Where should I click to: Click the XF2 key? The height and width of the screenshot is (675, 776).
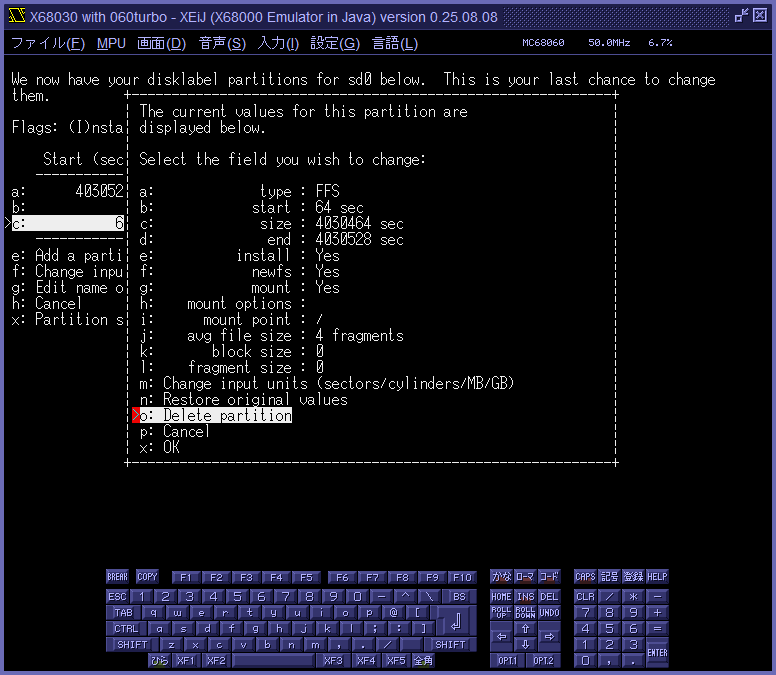pyautogui.click(x=216, y=660)
